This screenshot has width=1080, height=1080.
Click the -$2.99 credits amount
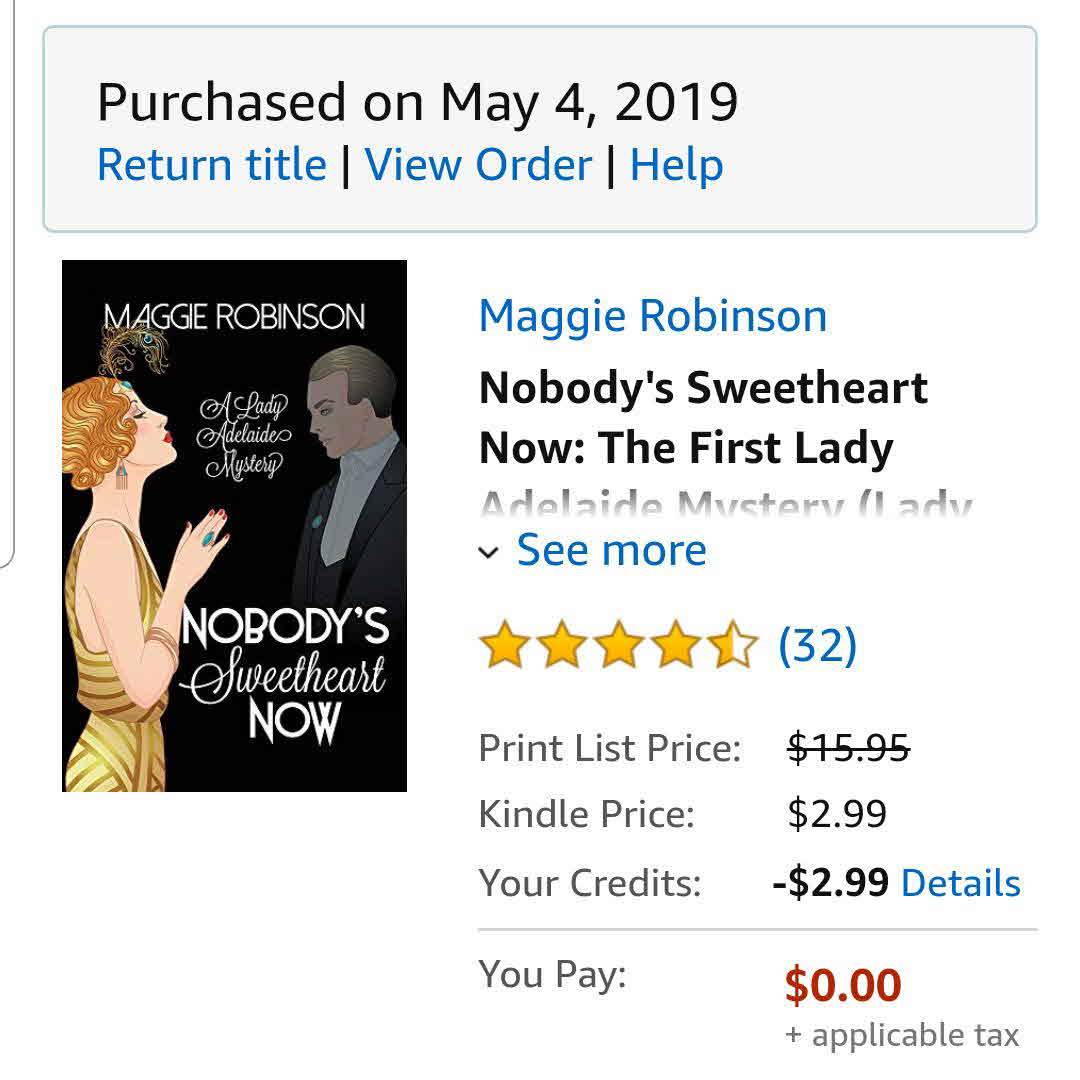[x=830, y=883]
